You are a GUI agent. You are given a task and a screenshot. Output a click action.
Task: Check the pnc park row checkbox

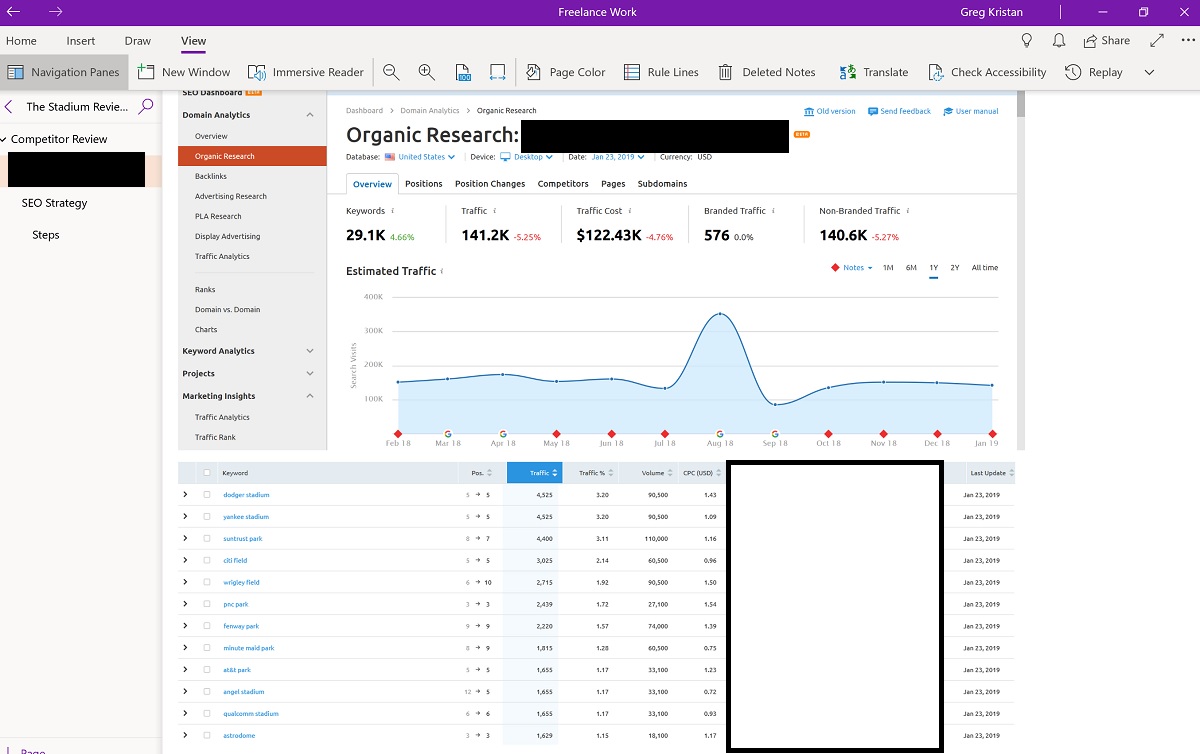207,605
